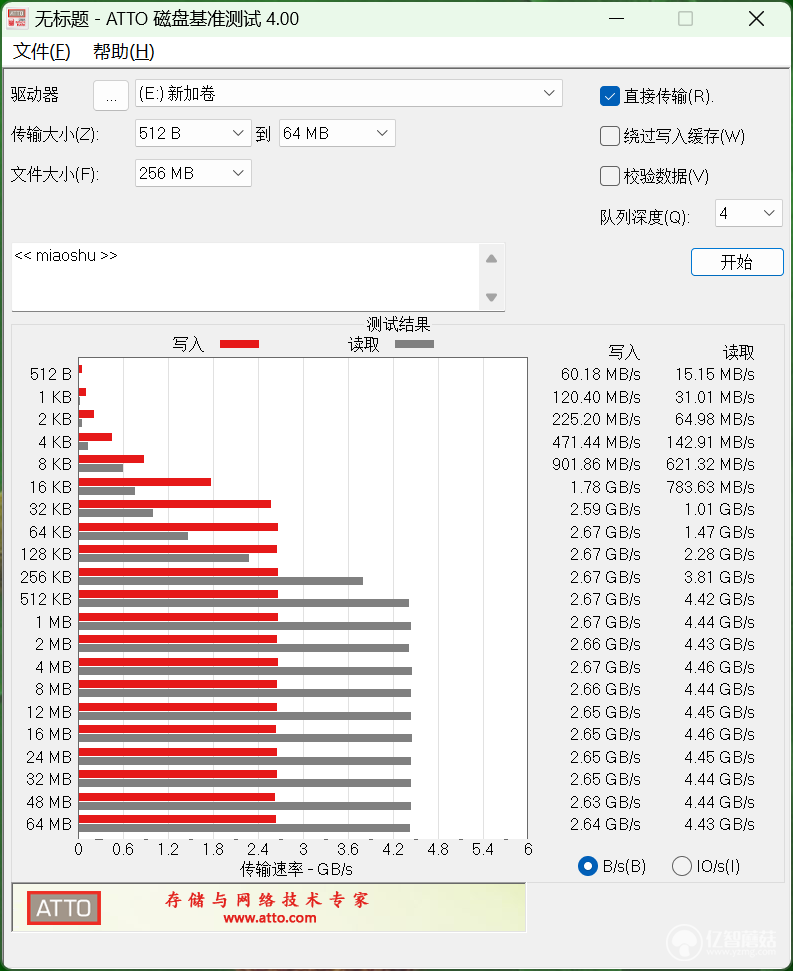Click the ATTO app icon in title bar

pos(17,19)
